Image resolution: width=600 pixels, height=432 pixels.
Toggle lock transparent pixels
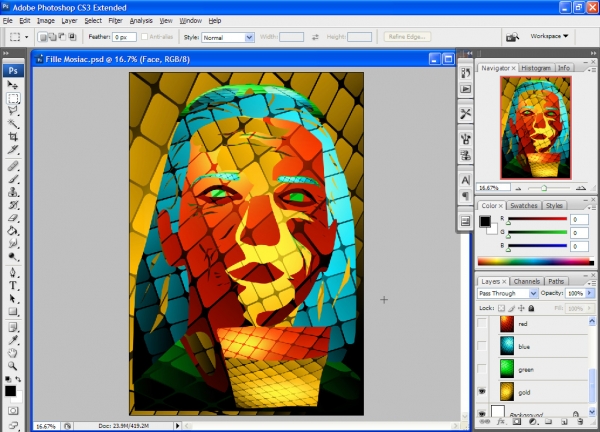coord(502,308)
